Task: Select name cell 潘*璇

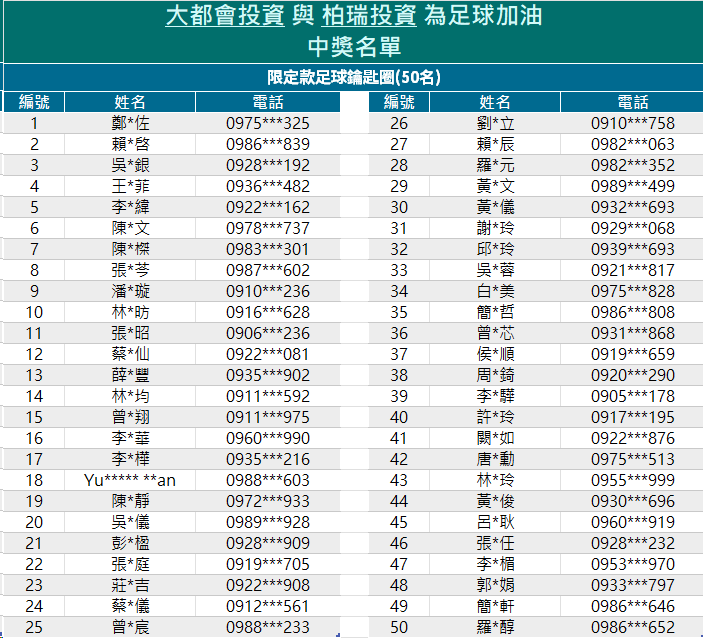Action: pyautogui.click(x=130, y=291)
